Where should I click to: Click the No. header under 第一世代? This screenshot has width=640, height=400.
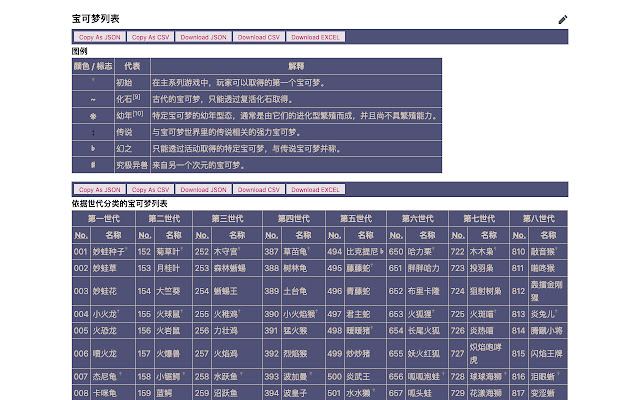81,235
